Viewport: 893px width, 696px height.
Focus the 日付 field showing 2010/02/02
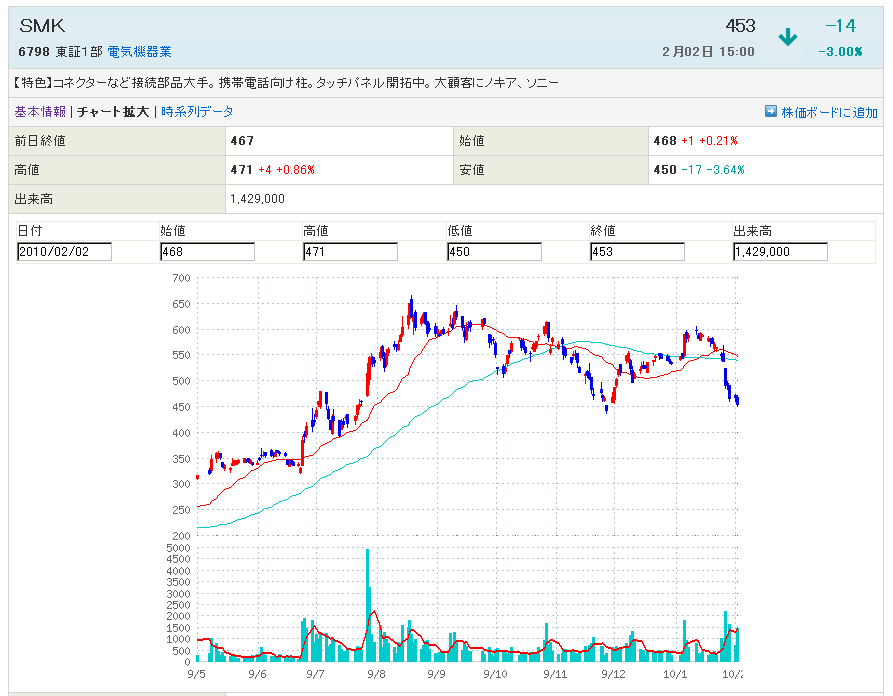(x=64, y=252)
